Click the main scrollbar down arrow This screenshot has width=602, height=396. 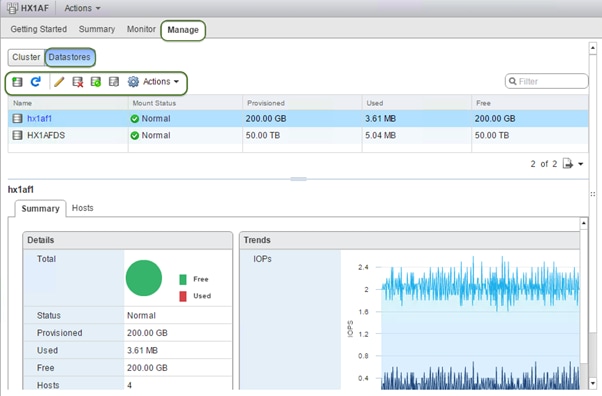(x=592, y=383)
